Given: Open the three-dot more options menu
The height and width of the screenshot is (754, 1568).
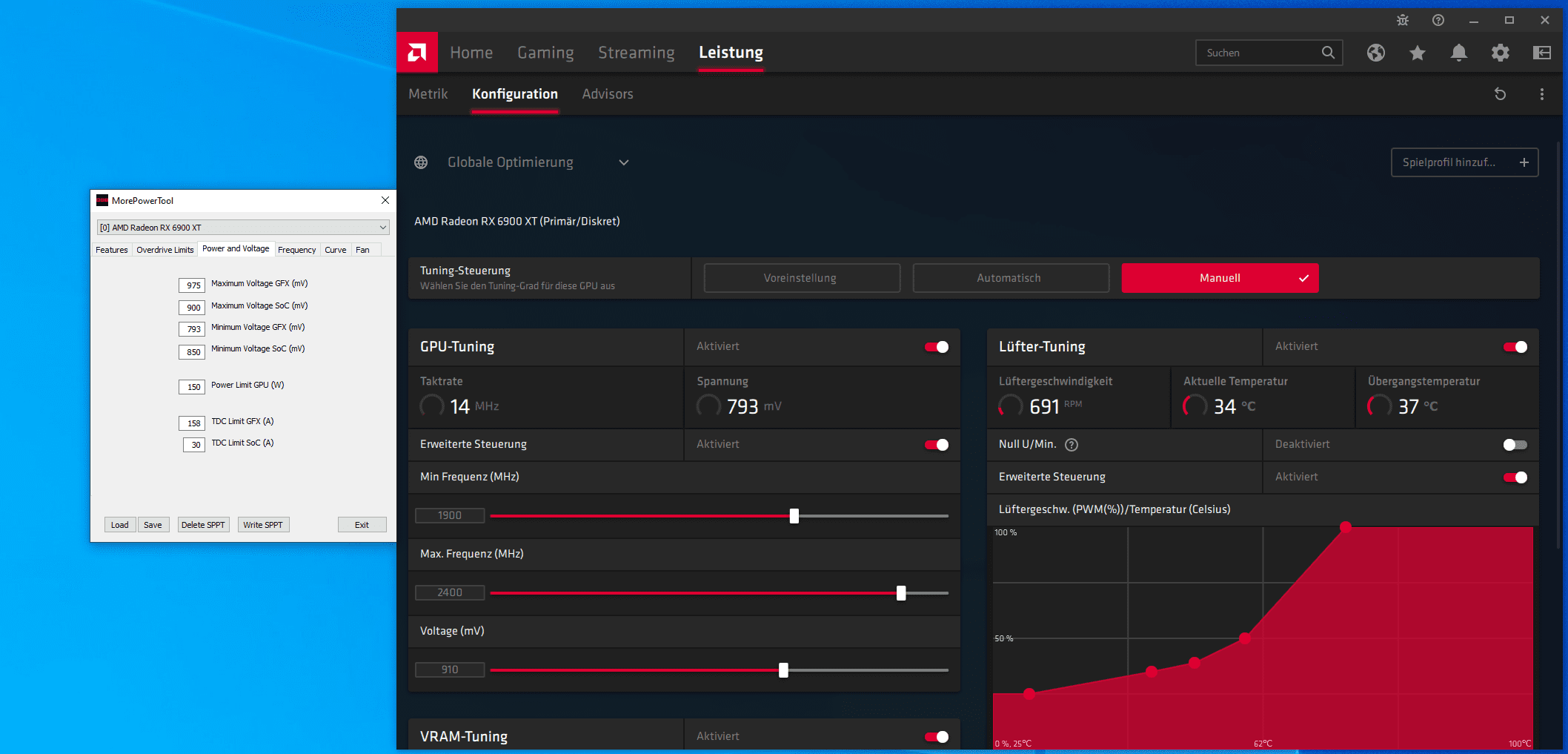Looking at the screenshot, I should (x=1542, y=94).
